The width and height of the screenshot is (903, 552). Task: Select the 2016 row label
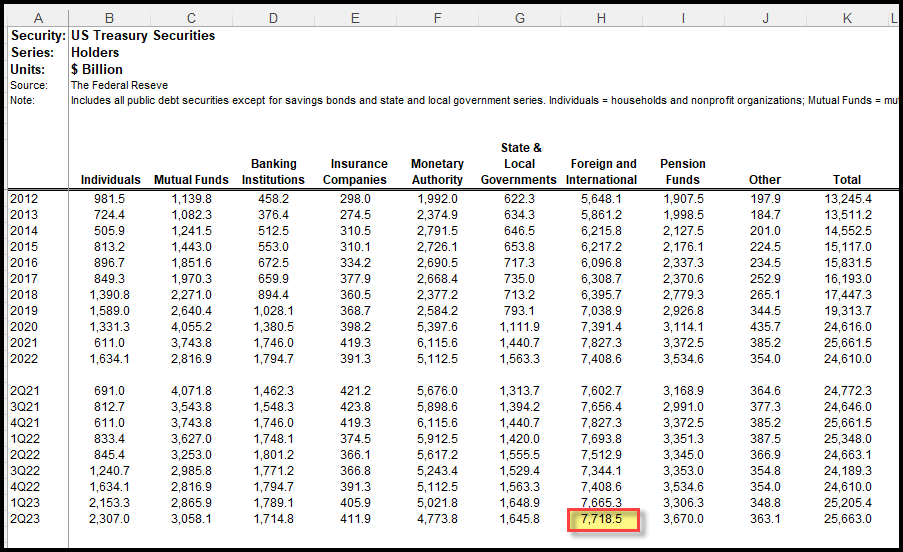point(24,263)
